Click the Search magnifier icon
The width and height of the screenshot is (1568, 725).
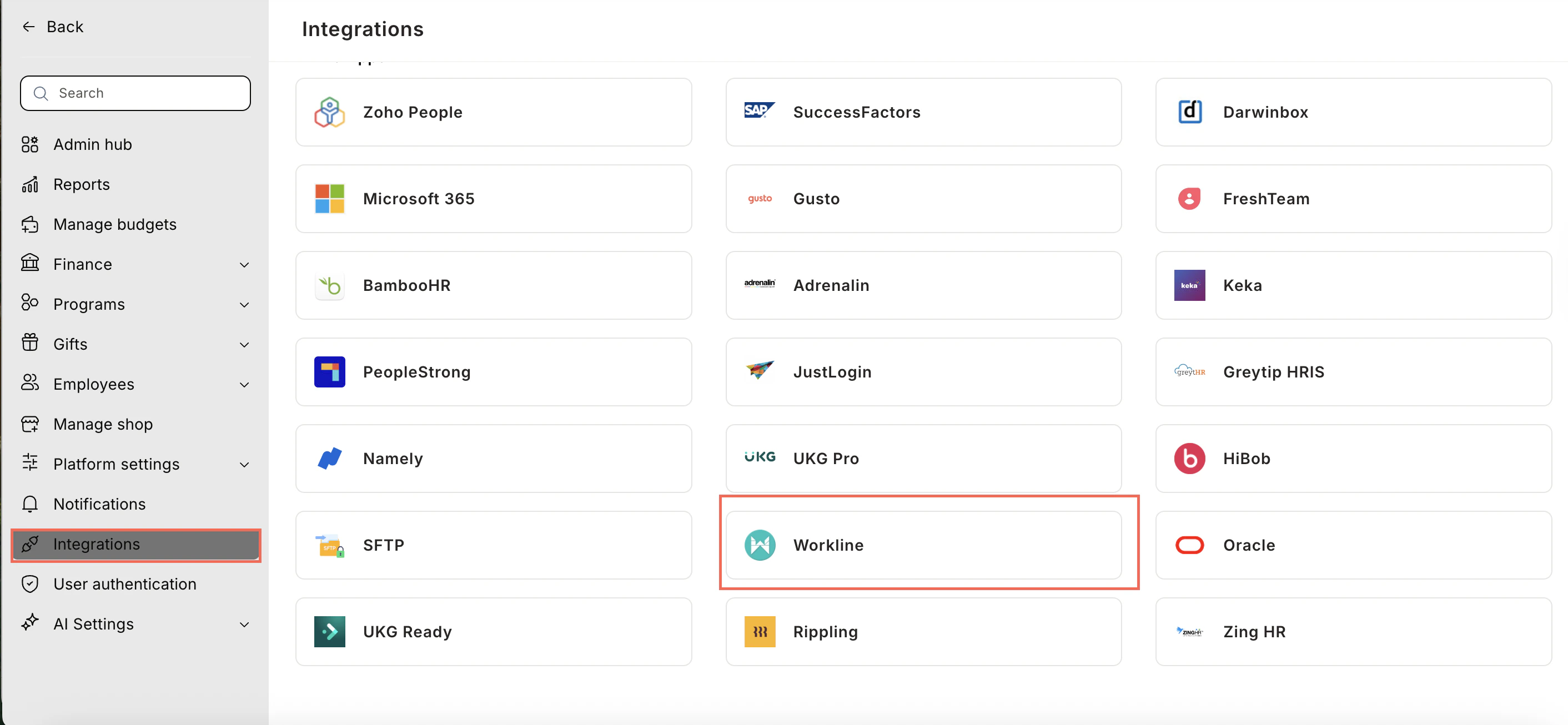pos(41,93)
